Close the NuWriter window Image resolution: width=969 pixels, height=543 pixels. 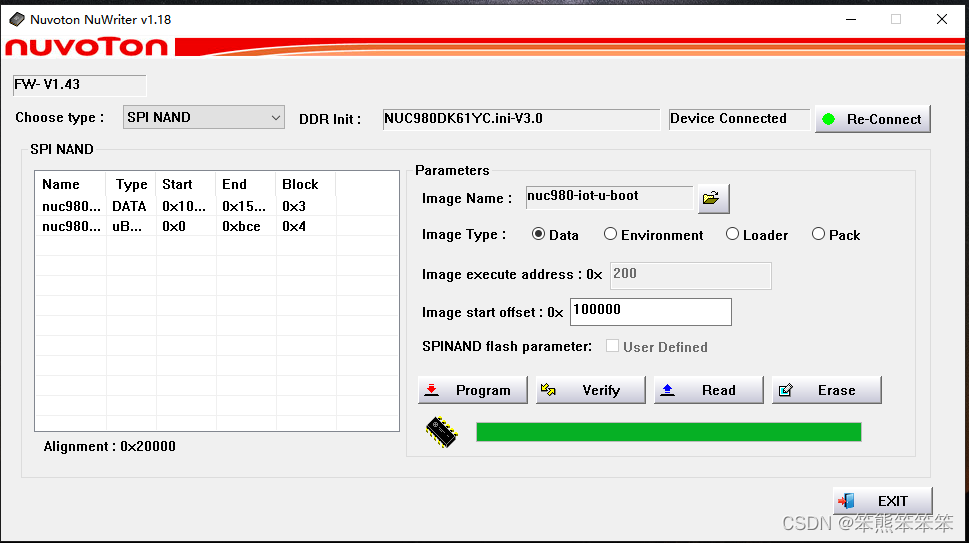click(942, 19)
